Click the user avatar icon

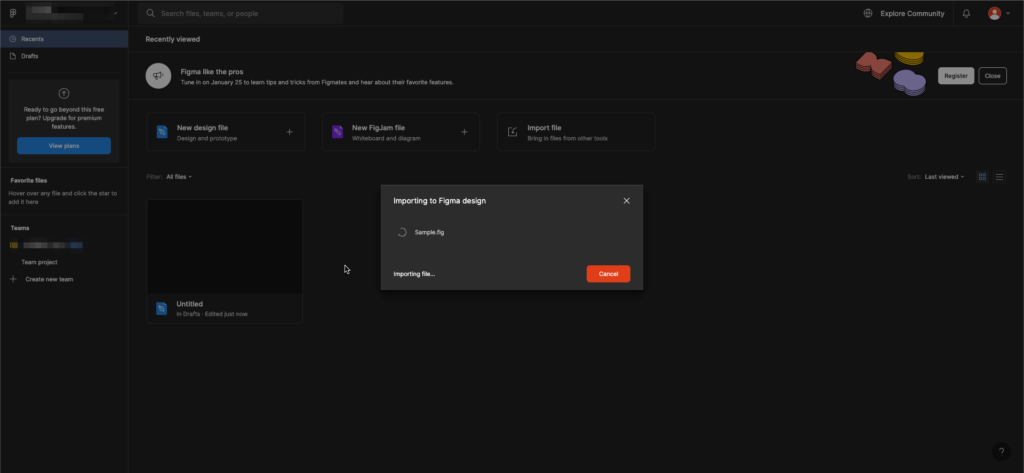[x=994, y=13]
